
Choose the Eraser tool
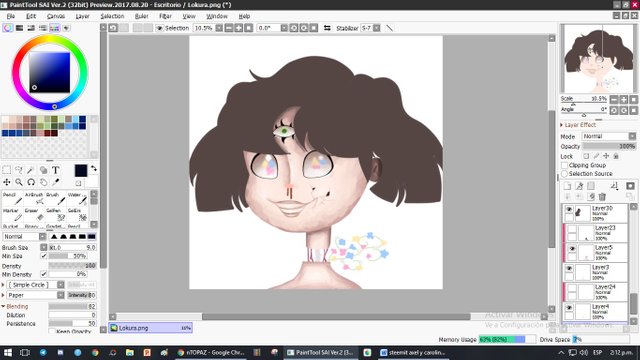pos(34,215)
